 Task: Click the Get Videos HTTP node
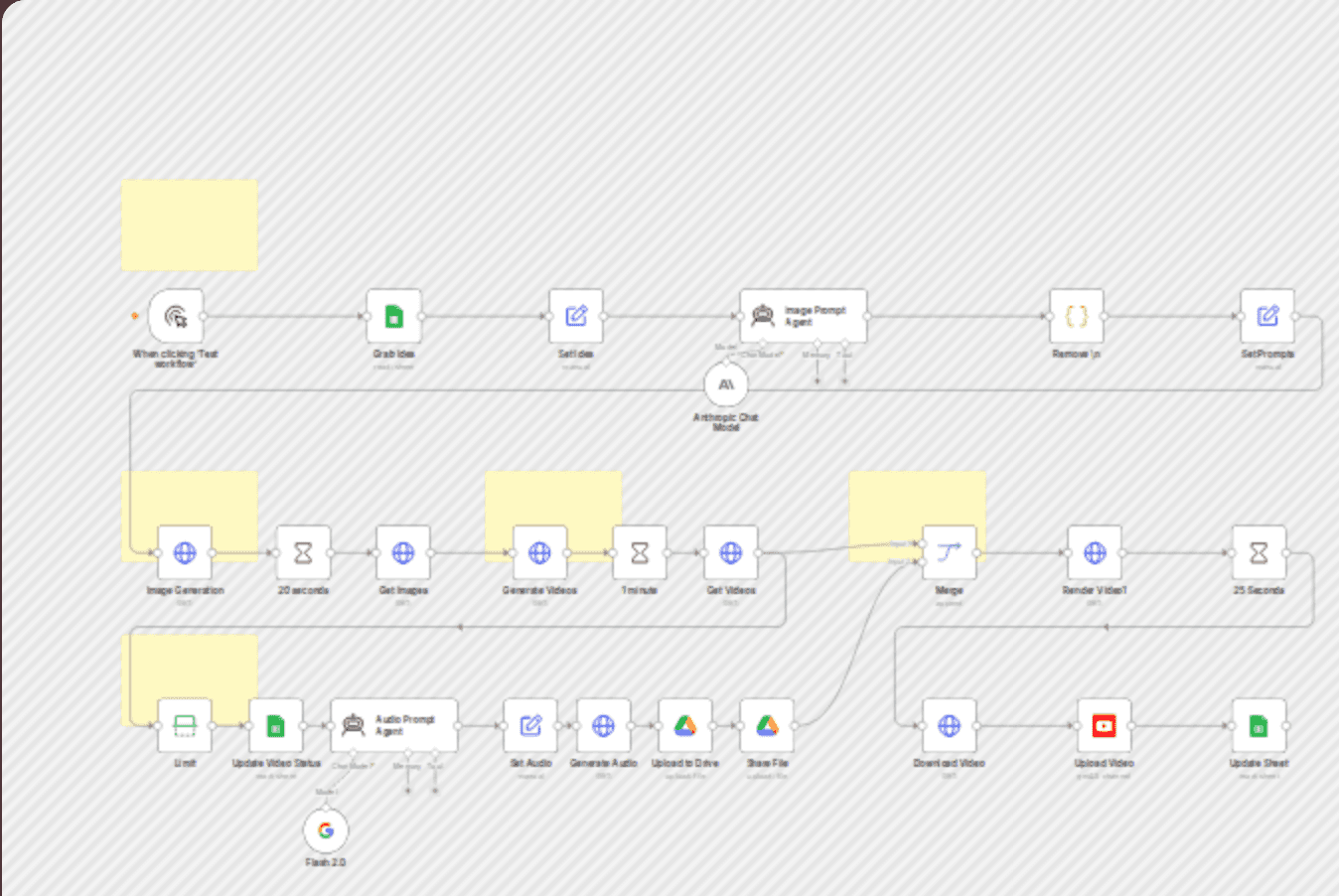click(731, 552)
